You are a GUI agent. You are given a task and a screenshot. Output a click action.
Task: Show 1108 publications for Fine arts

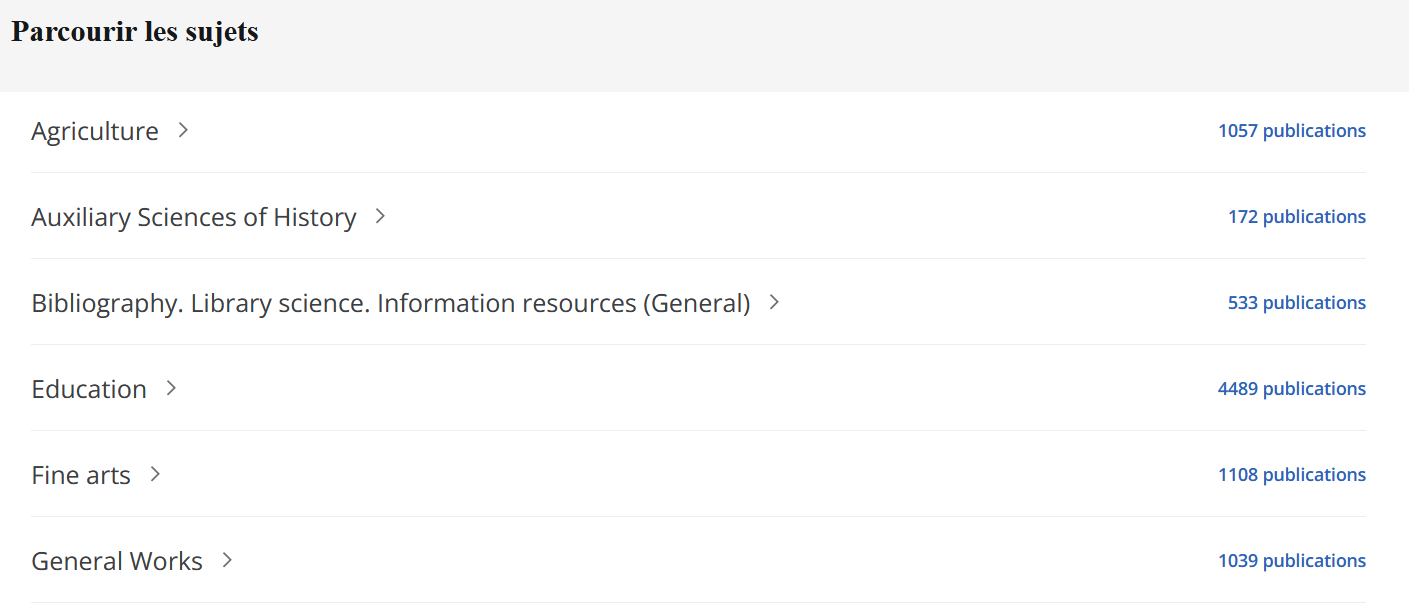(1291, 475)
